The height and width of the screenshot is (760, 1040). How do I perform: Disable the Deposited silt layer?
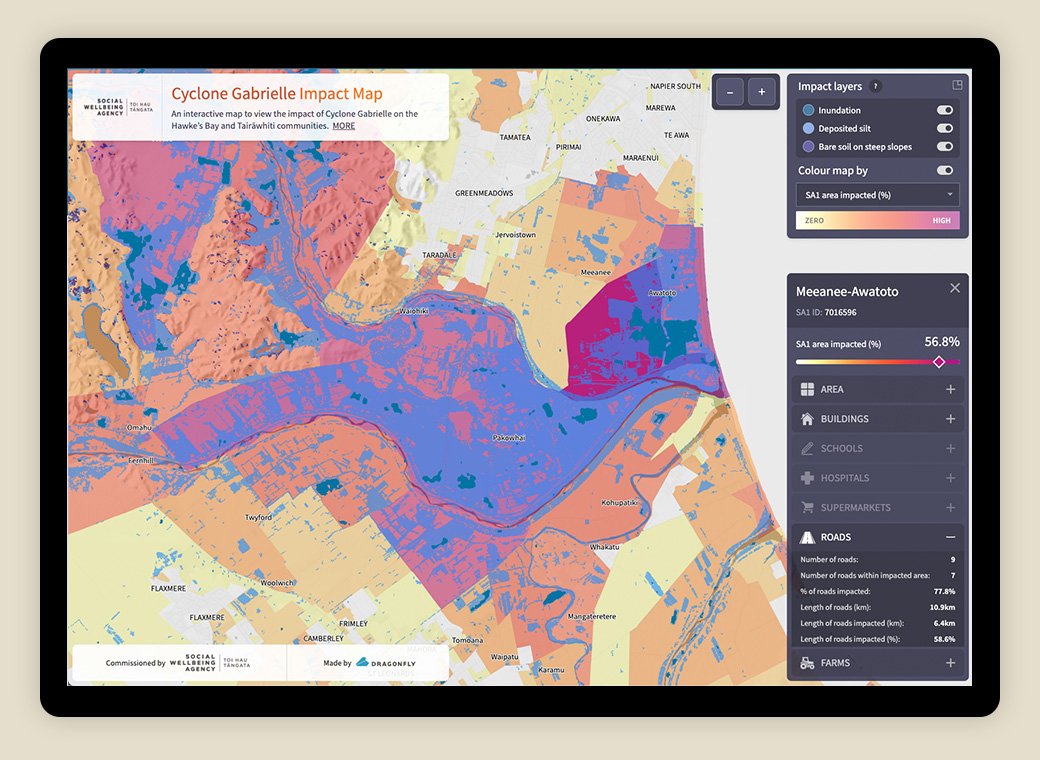[944, 128]
